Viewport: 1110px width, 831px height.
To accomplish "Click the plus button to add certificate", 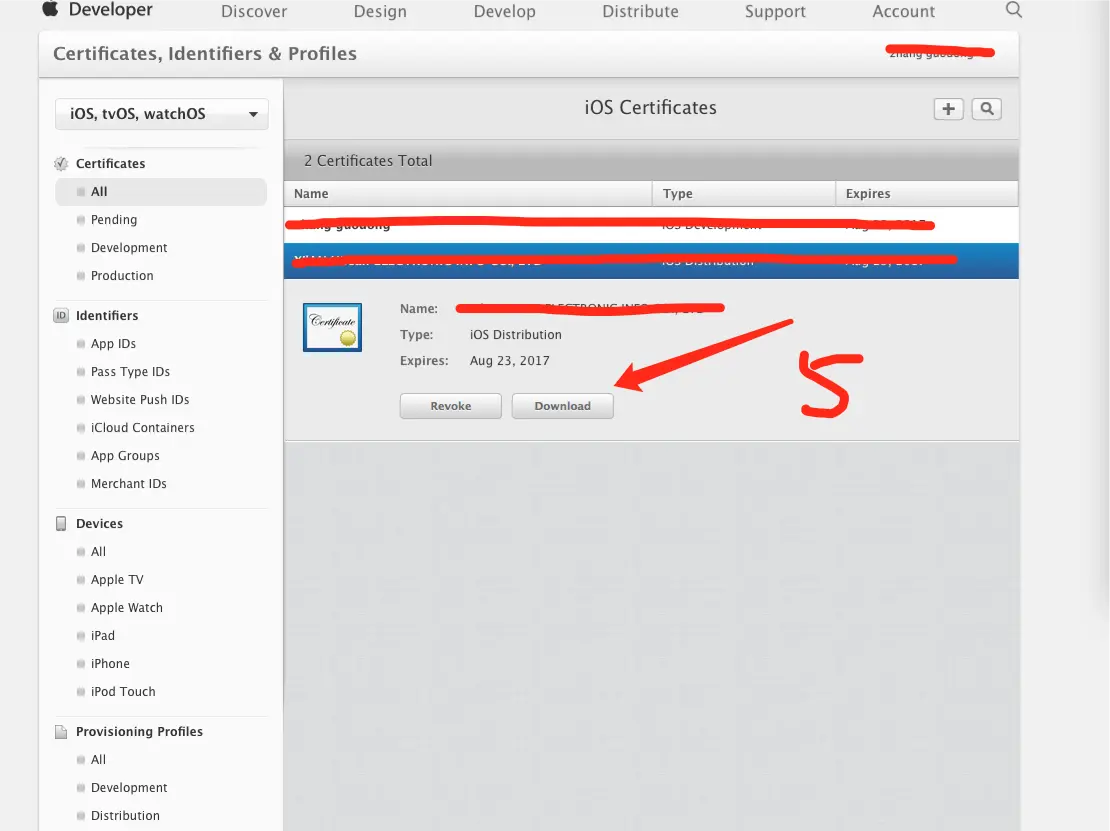I will (x=948, y=109).
